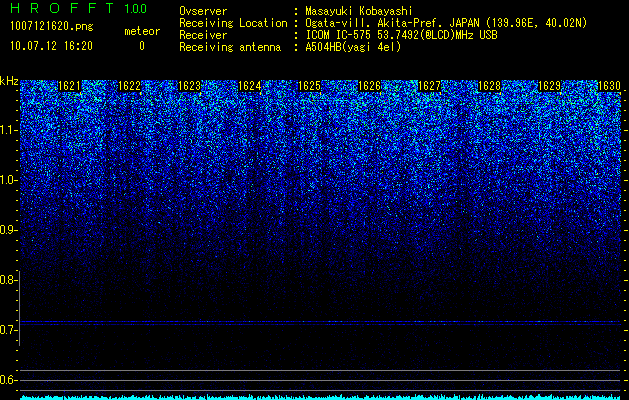Image resolution: width=629 pixels, height=400 pixels.
Task: Click the 1.0 frequency axis label
Action: point(7,180)
